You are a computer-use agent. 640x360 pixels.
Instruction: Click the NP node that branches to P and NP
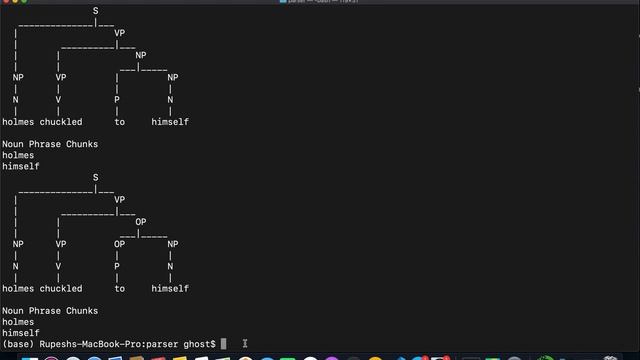(140, 55)
